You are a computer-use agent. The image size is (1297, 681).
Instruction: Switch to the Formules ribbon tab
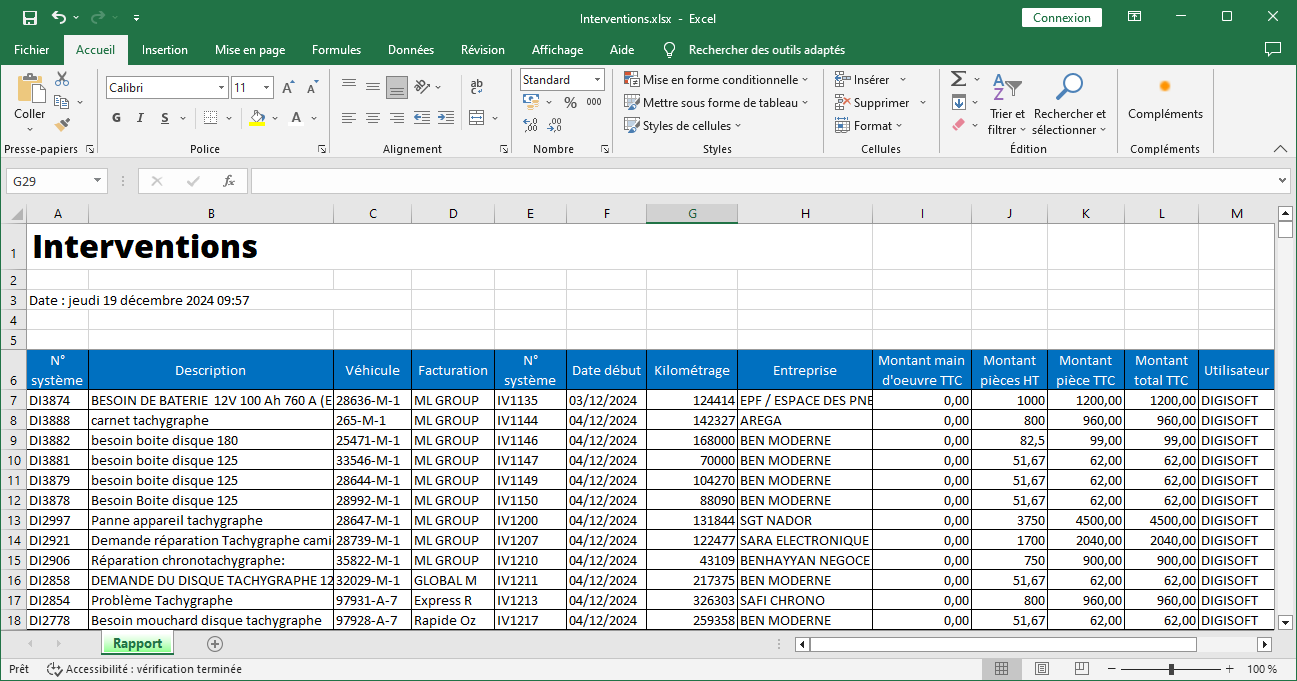(x=337, y=50)
